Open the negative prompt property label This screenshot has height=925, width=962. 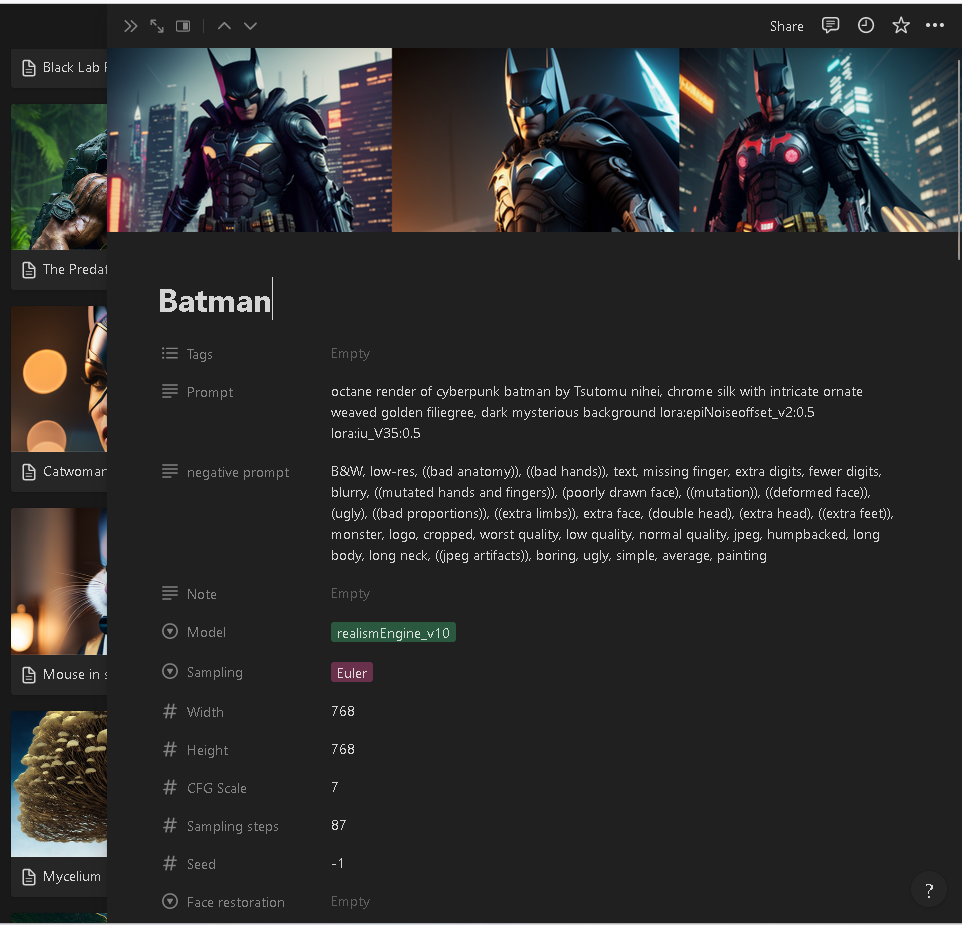coord(238,472)
